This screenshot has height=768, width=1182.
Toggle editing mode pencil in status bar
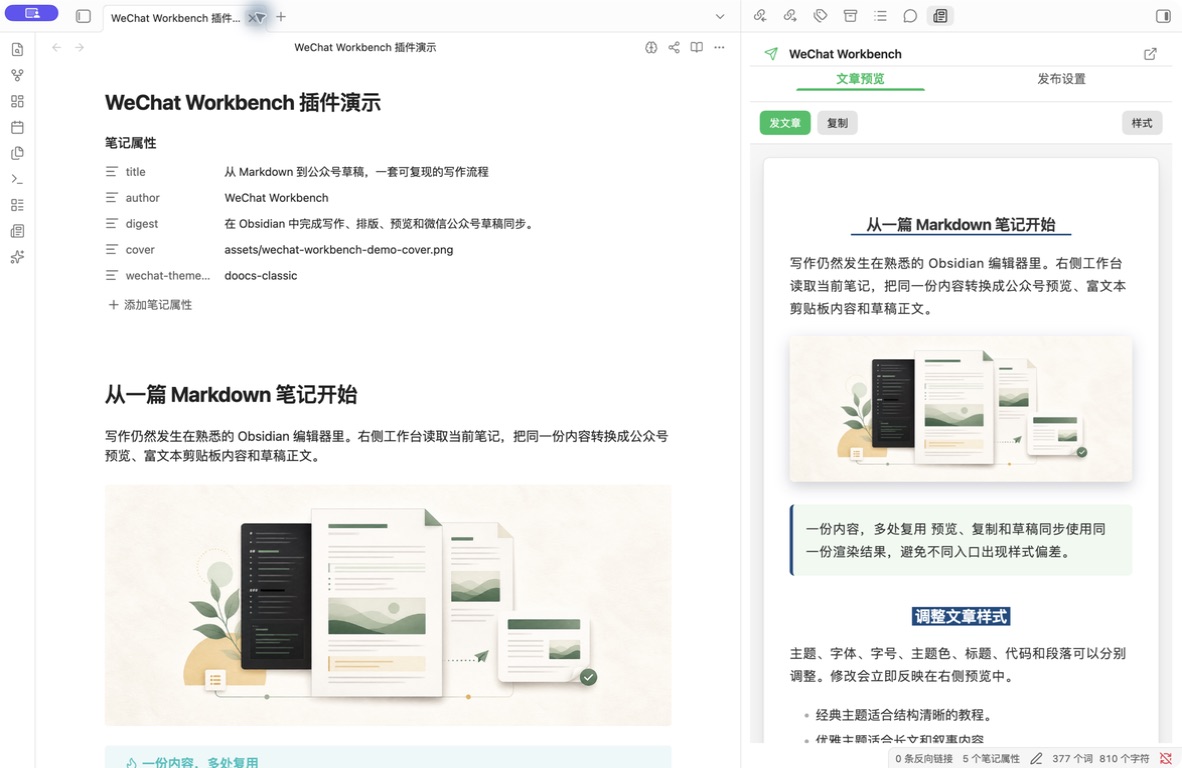[x=1037, y=758]
